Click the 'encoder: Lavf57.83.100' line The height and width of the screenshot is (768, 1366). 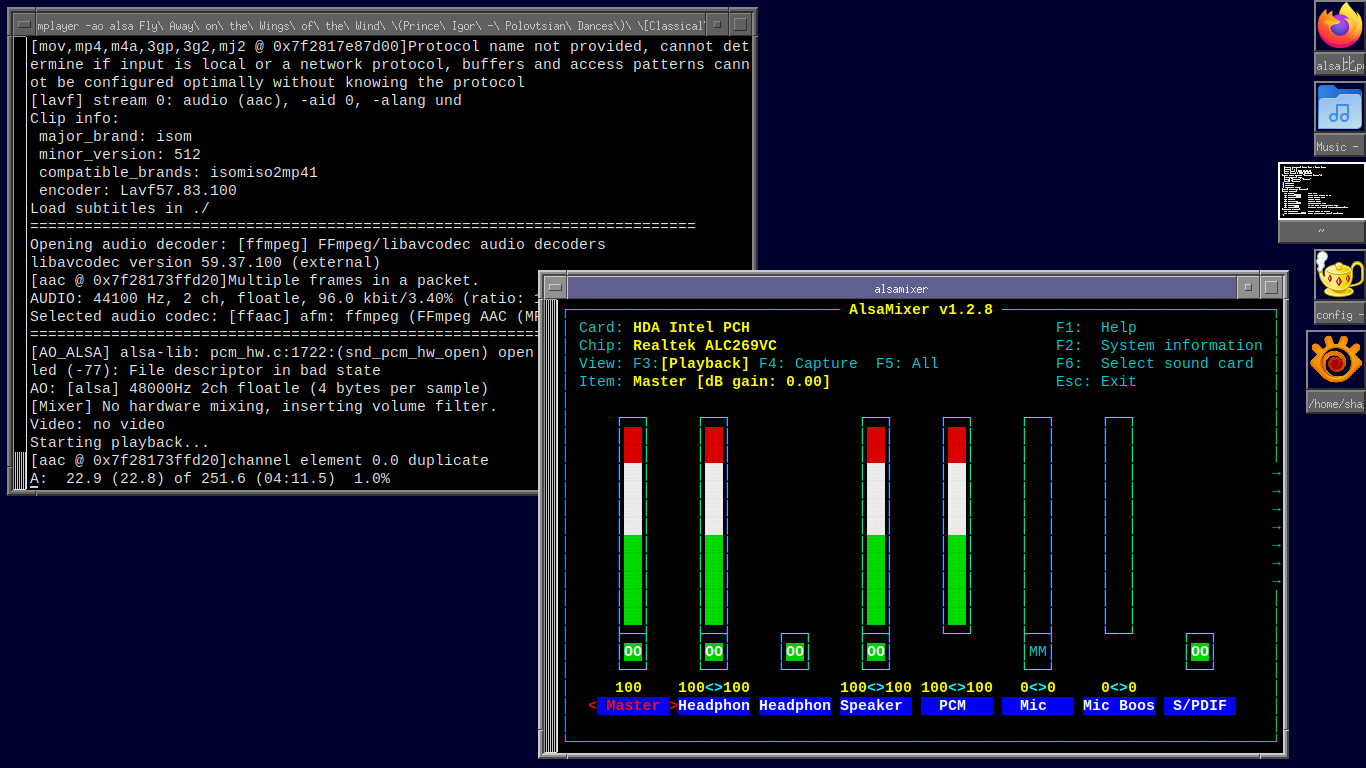138,190
